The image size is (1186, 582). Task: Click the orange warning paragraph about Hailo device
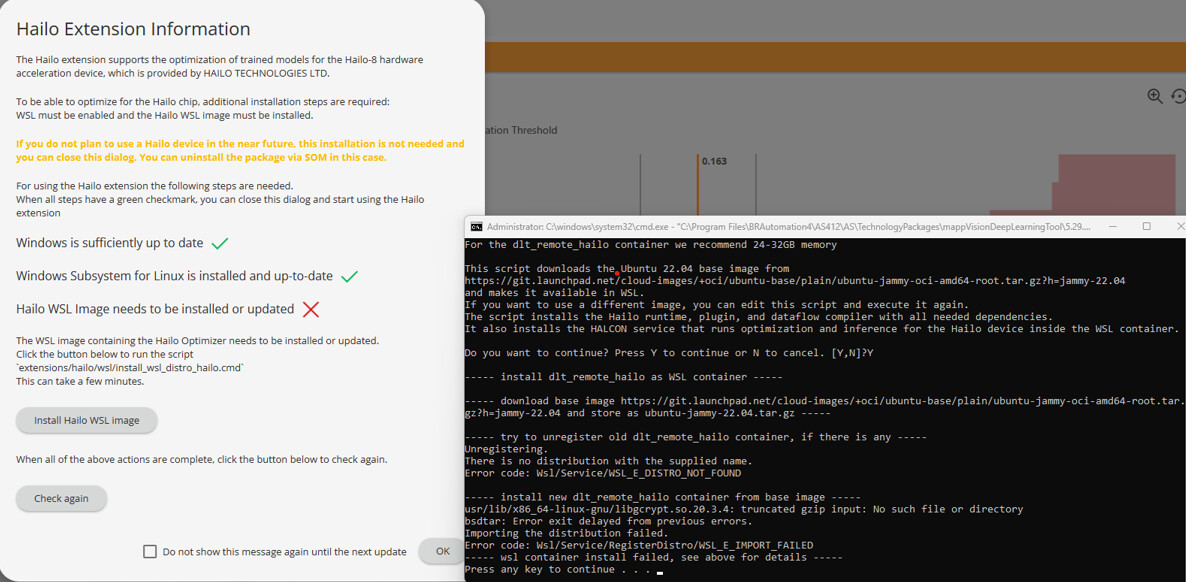241,151
